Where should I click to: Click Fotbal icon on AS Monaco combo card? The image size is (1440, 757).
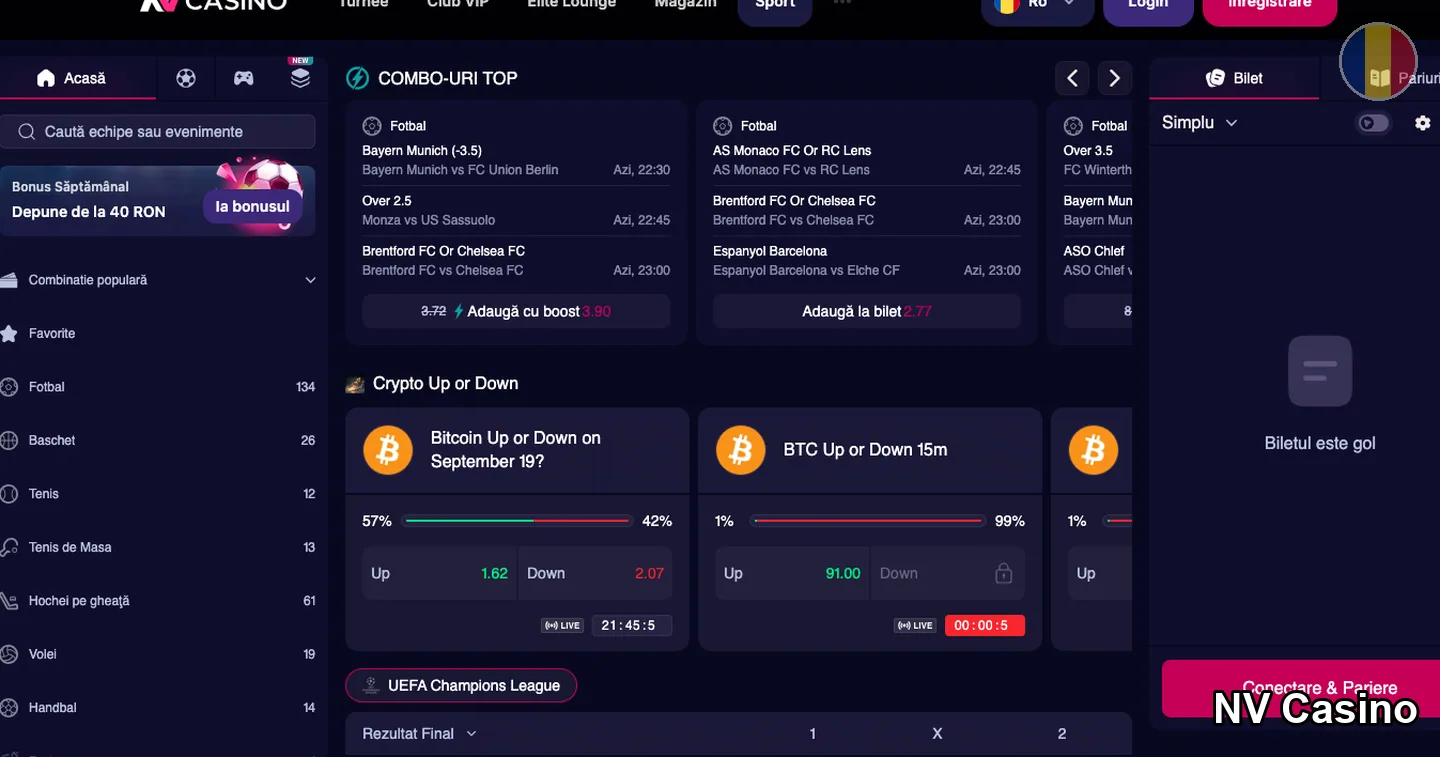tap(723, 126)
